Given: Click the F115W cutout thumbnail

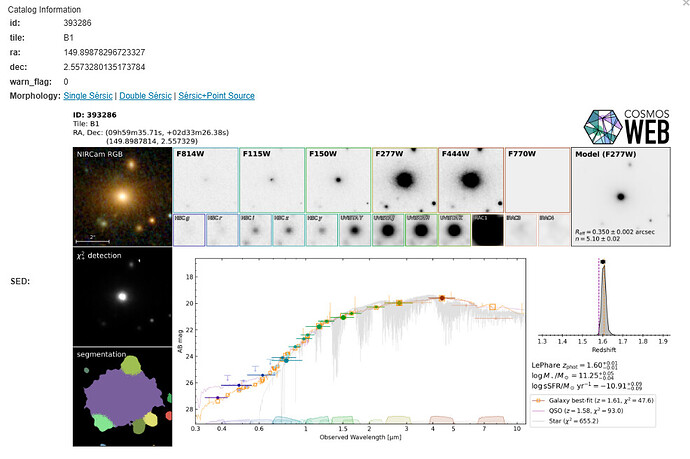Looking at the screenshot, I should point(272,180).
